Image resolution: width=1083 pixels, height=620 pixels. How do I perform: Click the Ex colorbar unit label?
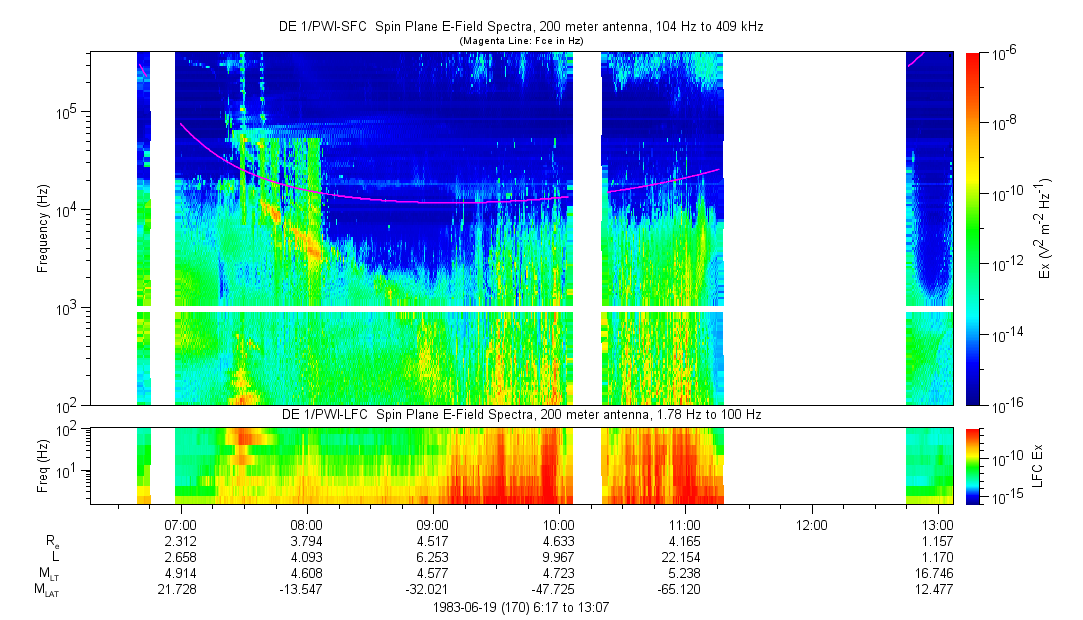click(x=1043, y=229)
